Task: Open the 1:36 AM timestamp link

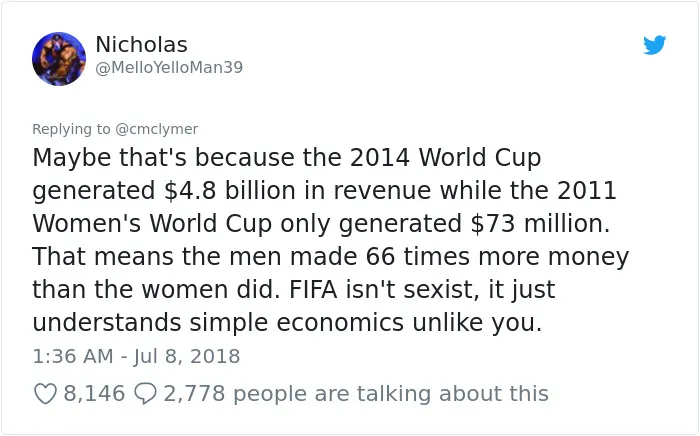Action: [73, 356]
